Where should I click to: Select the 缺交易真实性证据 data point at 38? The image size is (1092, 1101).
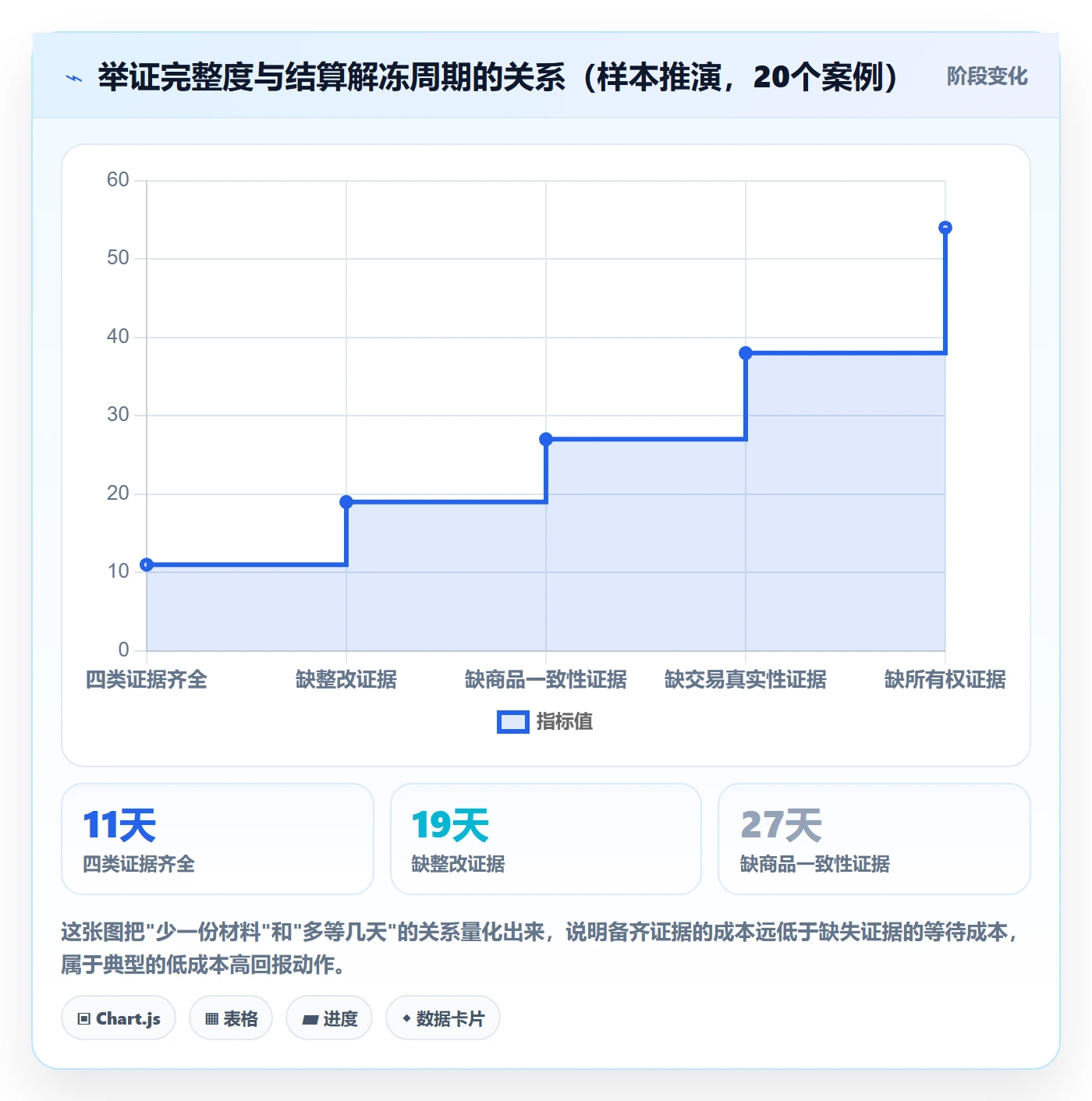(746, 353)
